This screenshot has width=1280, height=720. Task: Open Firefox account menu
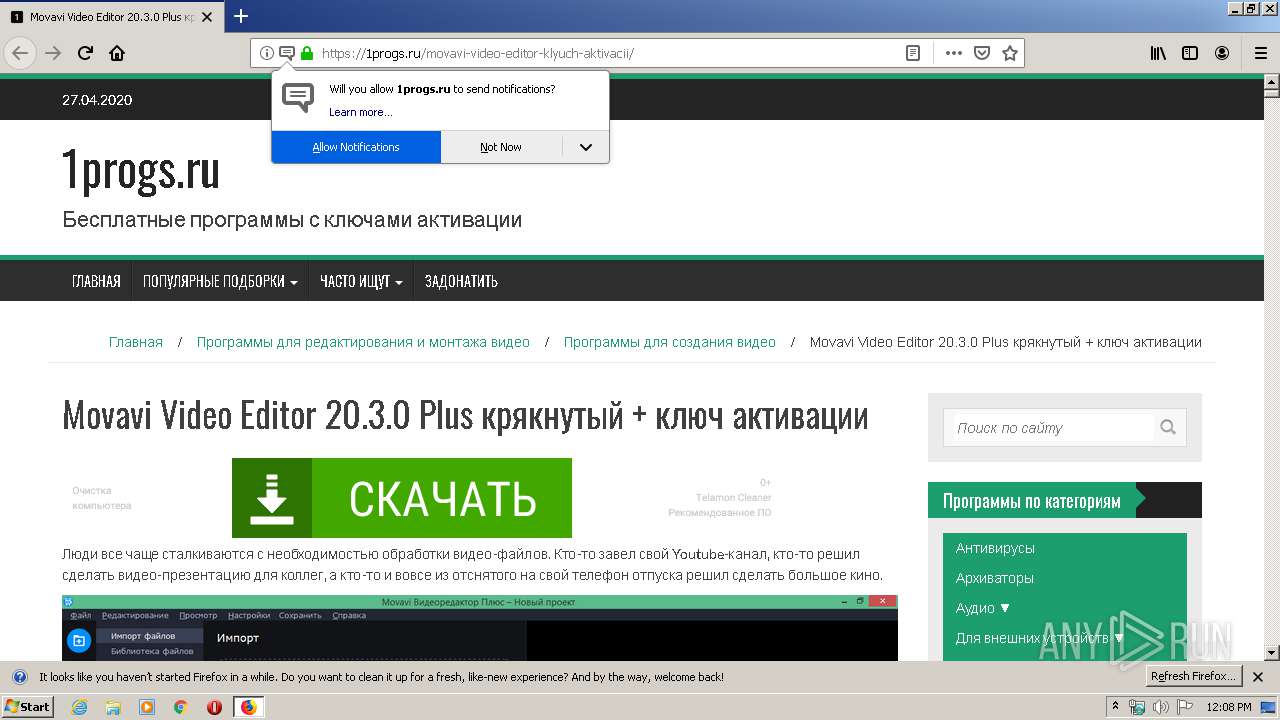tap(1222, 53)
